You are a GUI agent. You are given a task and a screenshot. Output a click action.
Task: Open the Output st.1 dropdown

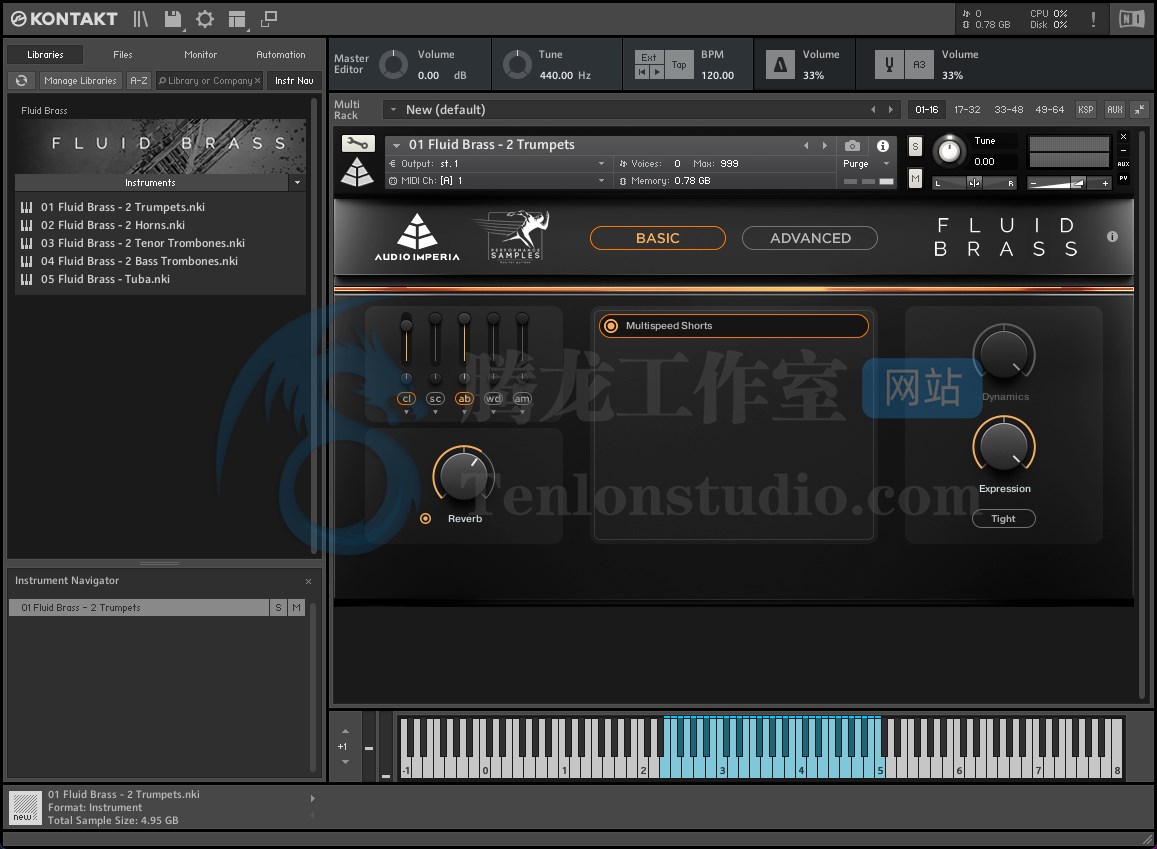[x=601, y=164]
